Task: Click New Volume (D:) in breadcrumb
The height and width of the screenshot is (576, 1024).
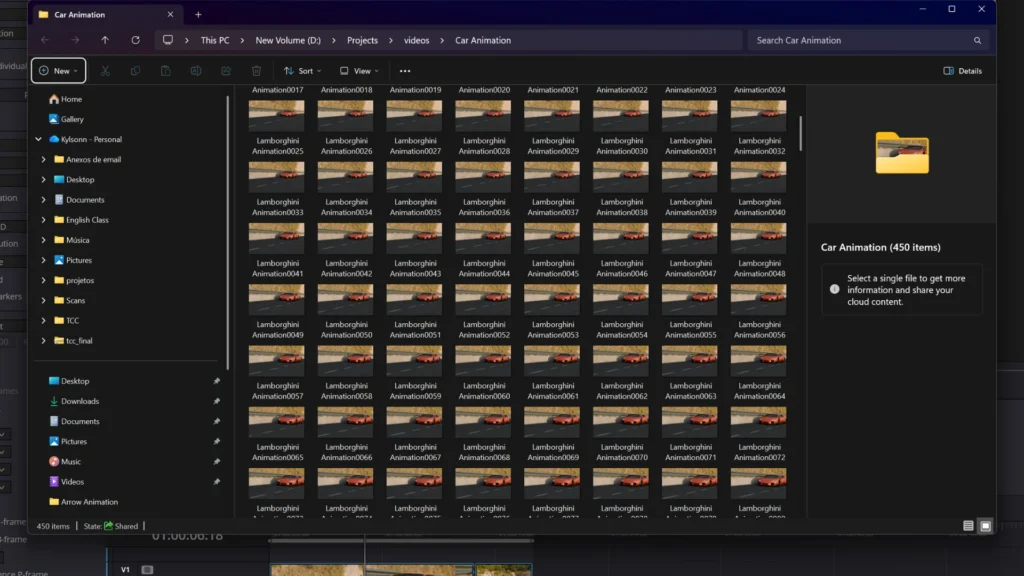Action: pos(288,40)
